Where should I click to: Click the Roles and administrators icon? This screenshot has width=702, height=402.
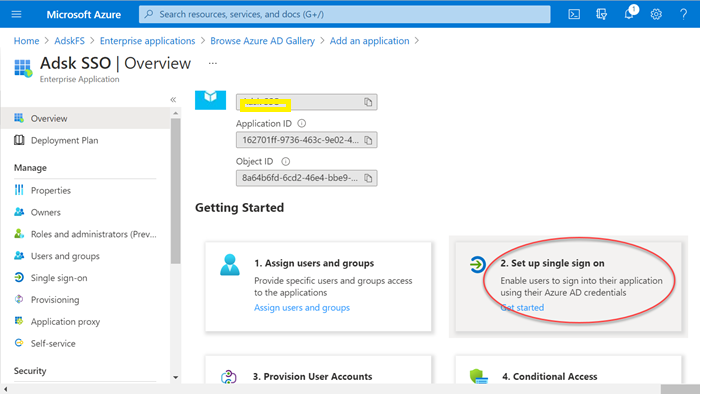[x=19, y=234]
